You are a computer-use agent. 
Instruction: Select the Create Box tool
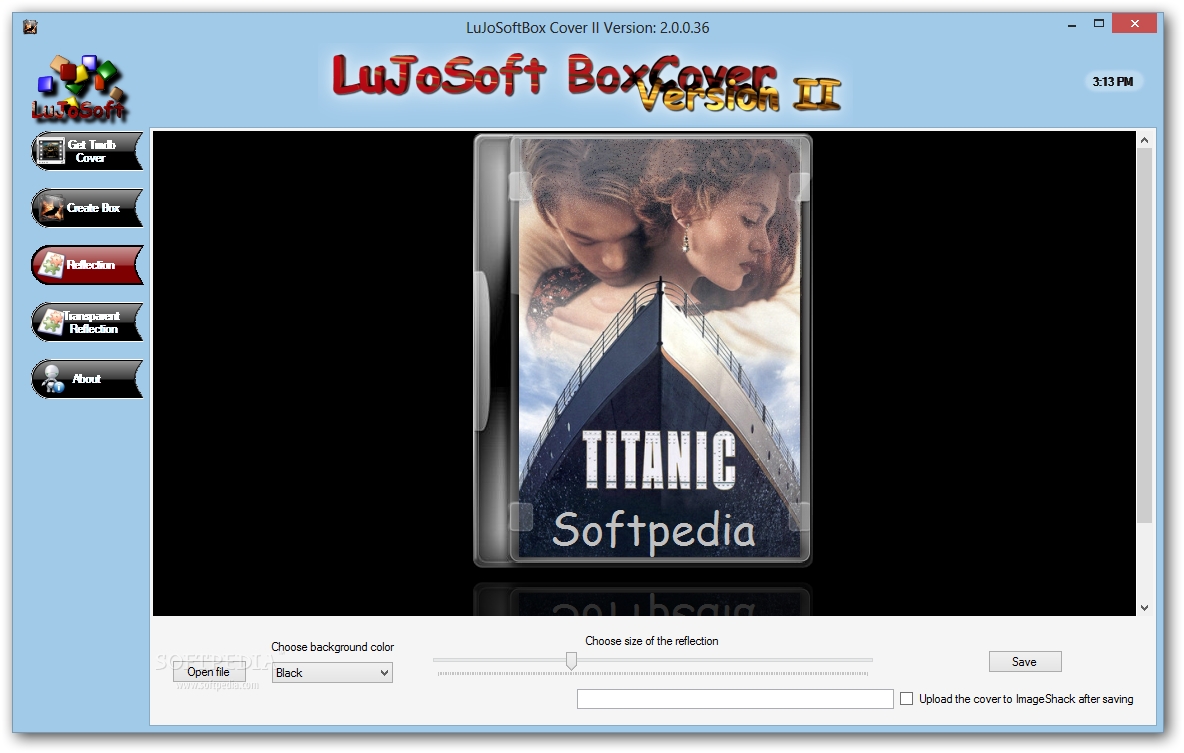coord(87,208)
